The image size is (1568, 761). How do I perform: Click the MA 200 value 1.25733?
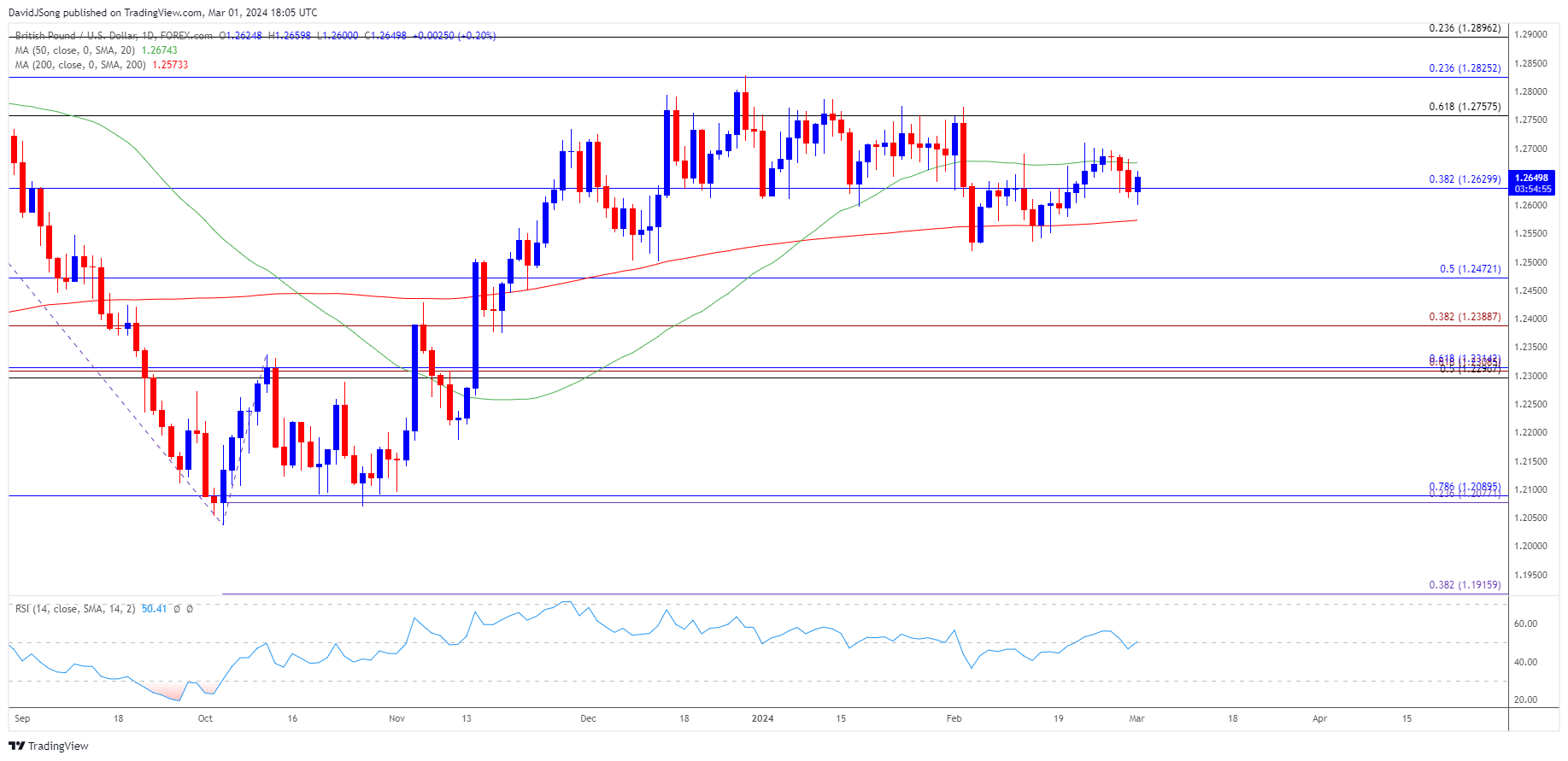[x=170, y=65]
